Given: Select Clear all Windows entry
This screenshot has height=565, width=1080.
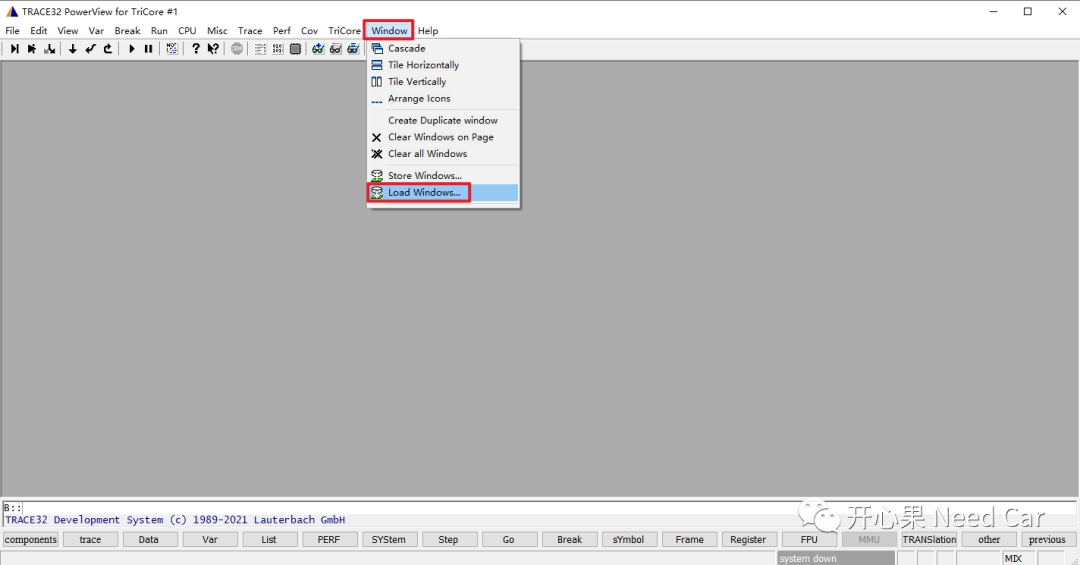Looking at the screenshot, I should tap(427, 154).
